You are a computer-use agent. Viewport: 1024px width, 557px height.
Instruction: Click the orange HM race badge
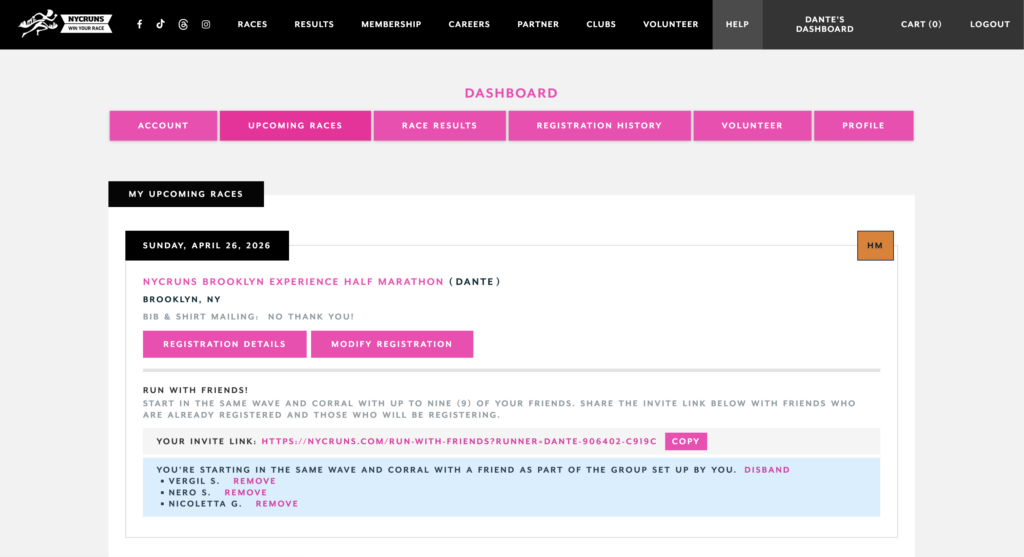(875, 245)
